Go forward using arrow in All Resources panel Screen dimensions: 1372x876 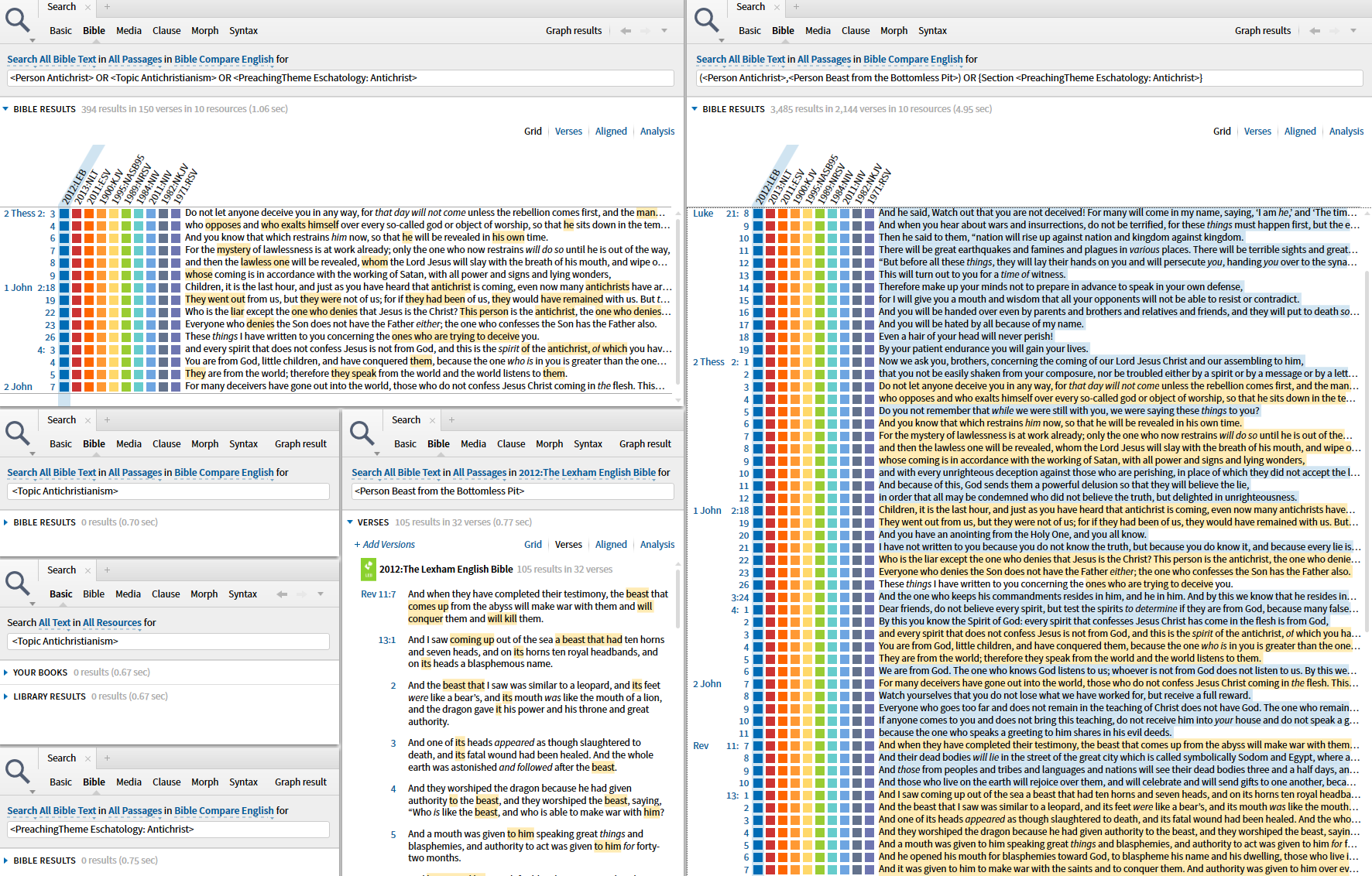tap(300, 594)
